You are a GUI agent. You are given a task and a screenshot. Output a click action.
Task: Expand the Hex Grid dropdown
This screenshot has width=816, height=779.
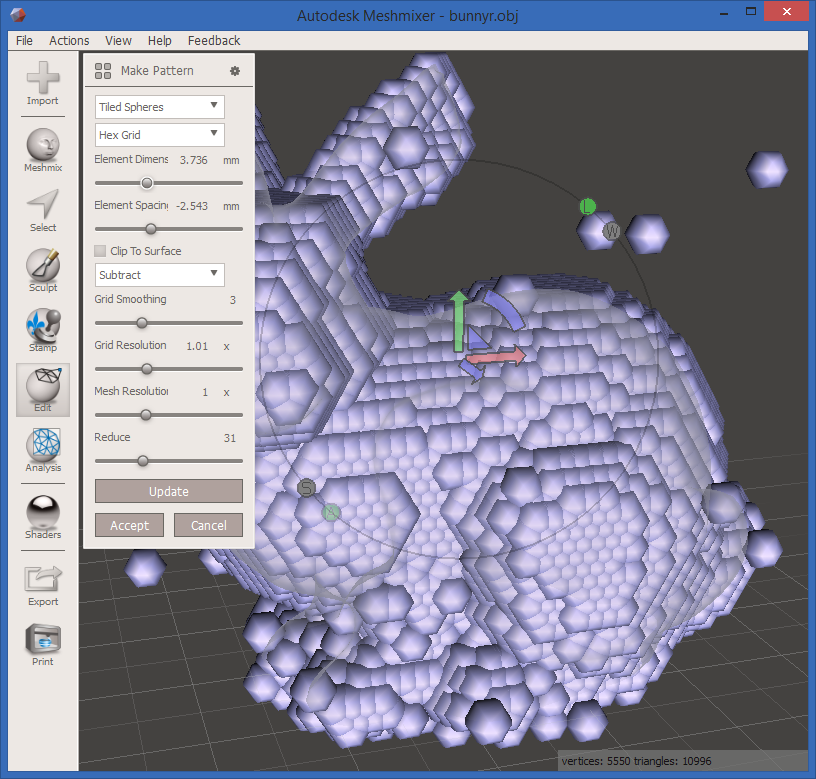coord(160,135)
